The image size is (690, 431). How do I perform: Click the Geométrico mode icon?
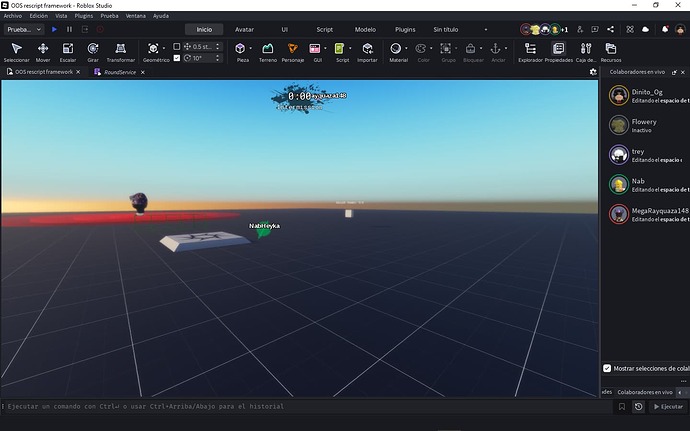153,48
